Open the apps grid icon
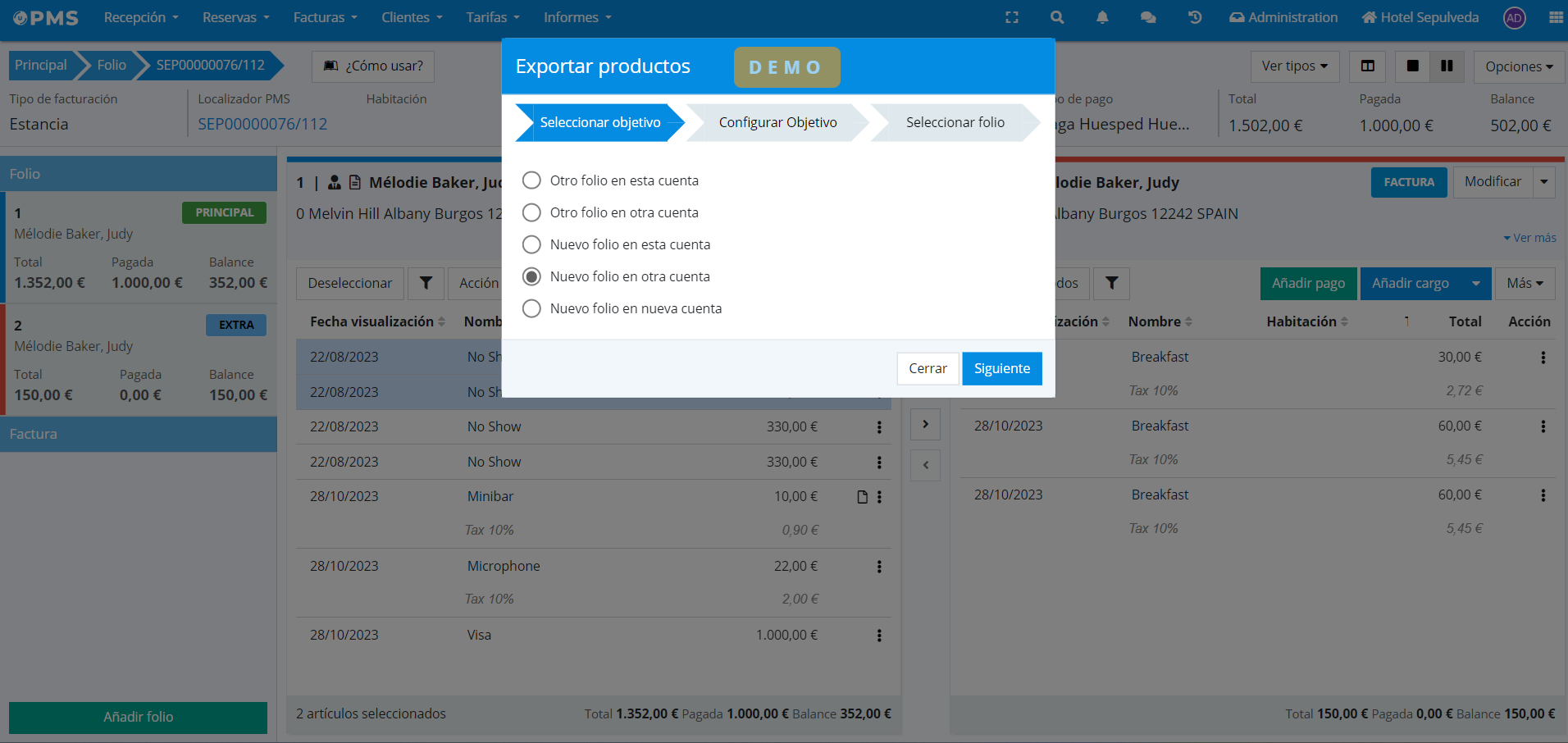This screenshot has height=743, width=1568. click(1556, 17)
